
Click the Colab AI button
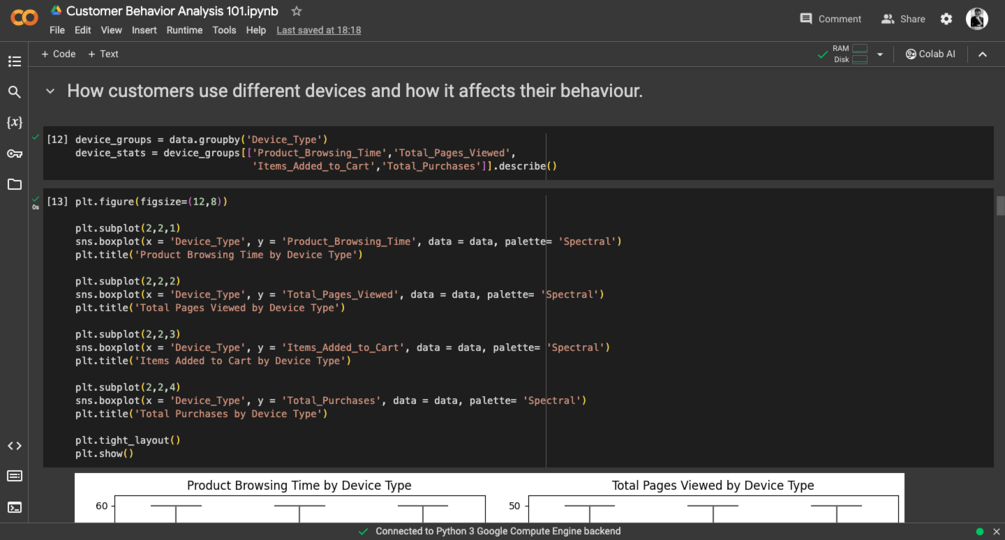click(930, 54)
